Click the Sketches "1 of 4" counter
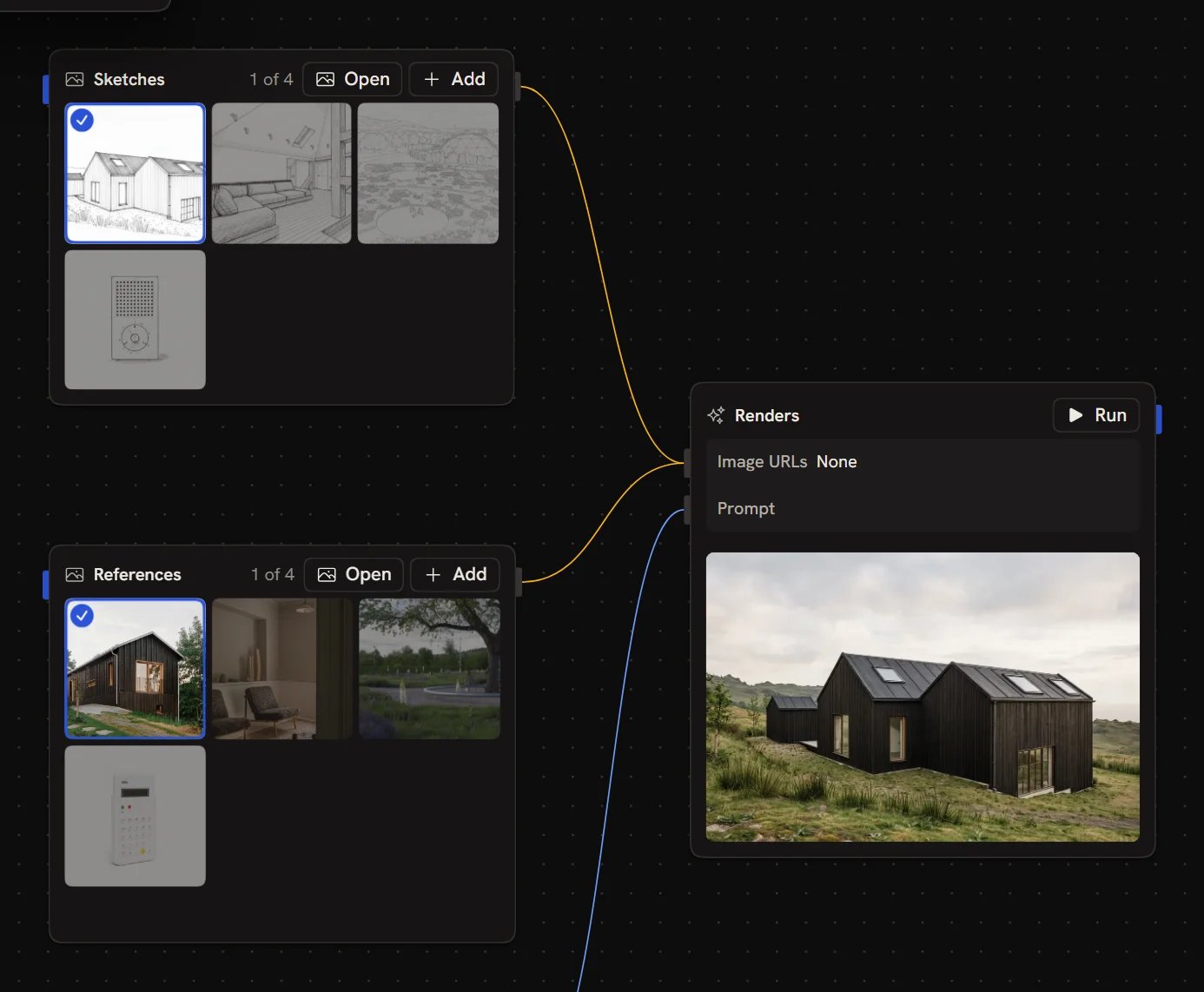1204x992 pixels. pyautogui.click(x=271, y=79)
